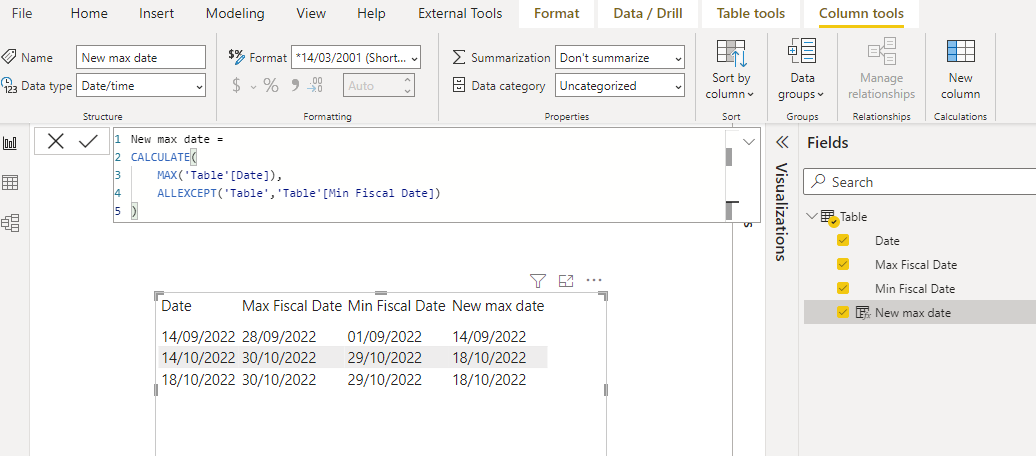The width and height of the screenshot is (1036, 456).
Task: Click the thousands separator comma icon
Action: [x=295, y=85]
